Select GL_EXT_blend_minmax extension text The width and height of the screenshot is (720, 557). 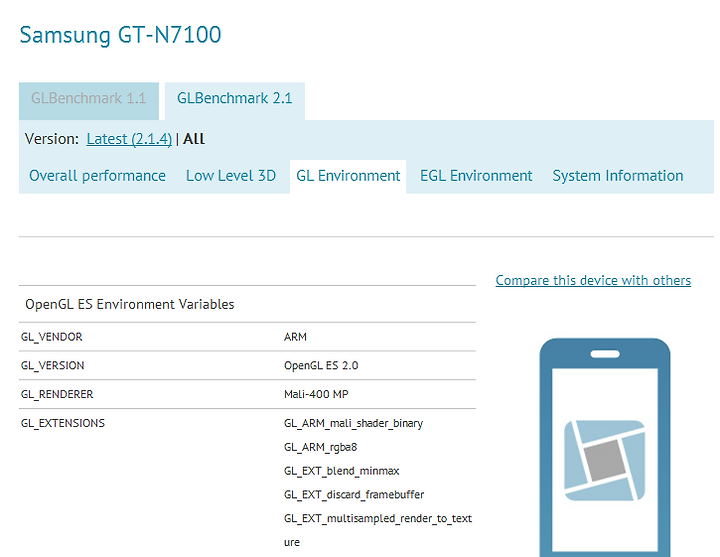click(342, 471)
